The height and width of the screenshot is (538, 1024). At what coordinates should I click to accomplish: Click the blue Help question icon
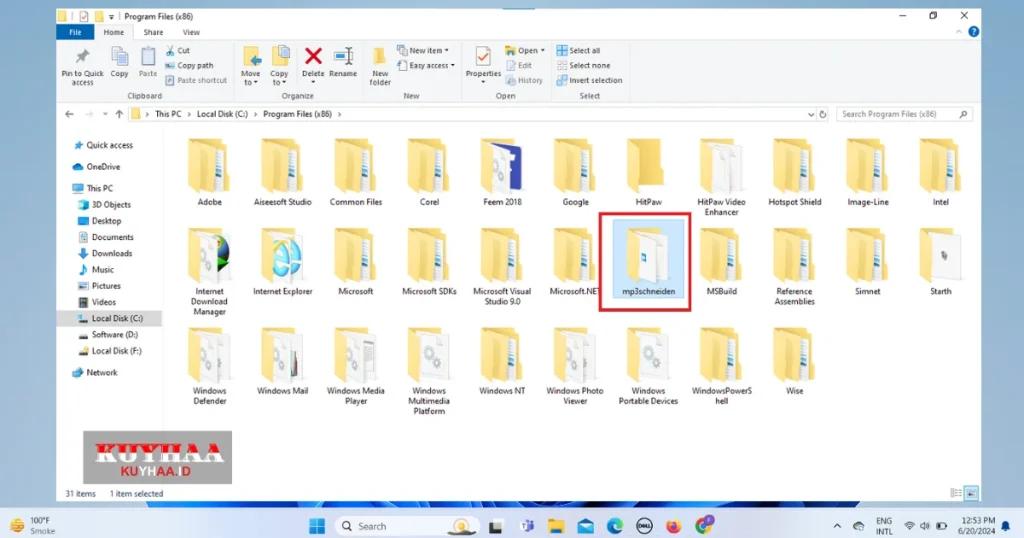tap(974, 32)
